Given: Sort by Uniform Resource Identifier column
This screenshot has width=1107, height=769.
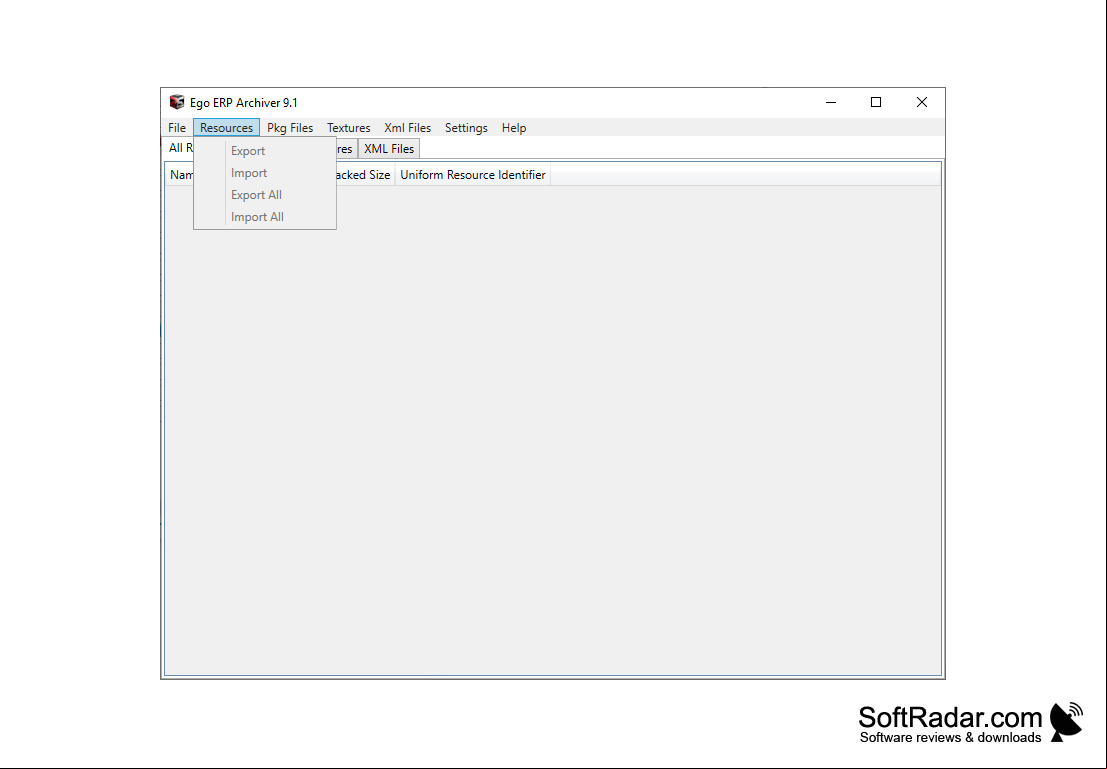Looking at the screenshot, I should tap(472, 175).
